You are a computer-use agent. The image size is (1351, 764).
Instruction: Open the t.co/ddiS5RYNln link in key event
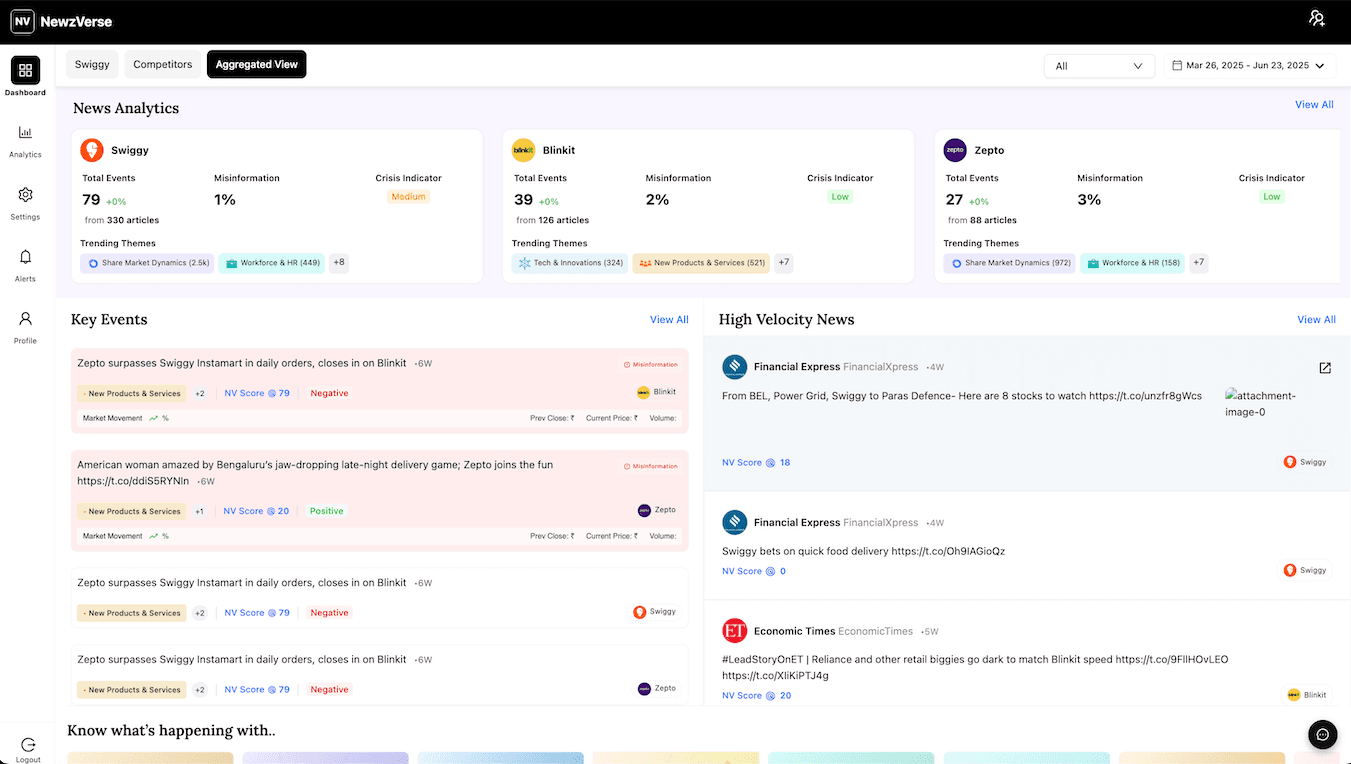[x=133, y=481]
